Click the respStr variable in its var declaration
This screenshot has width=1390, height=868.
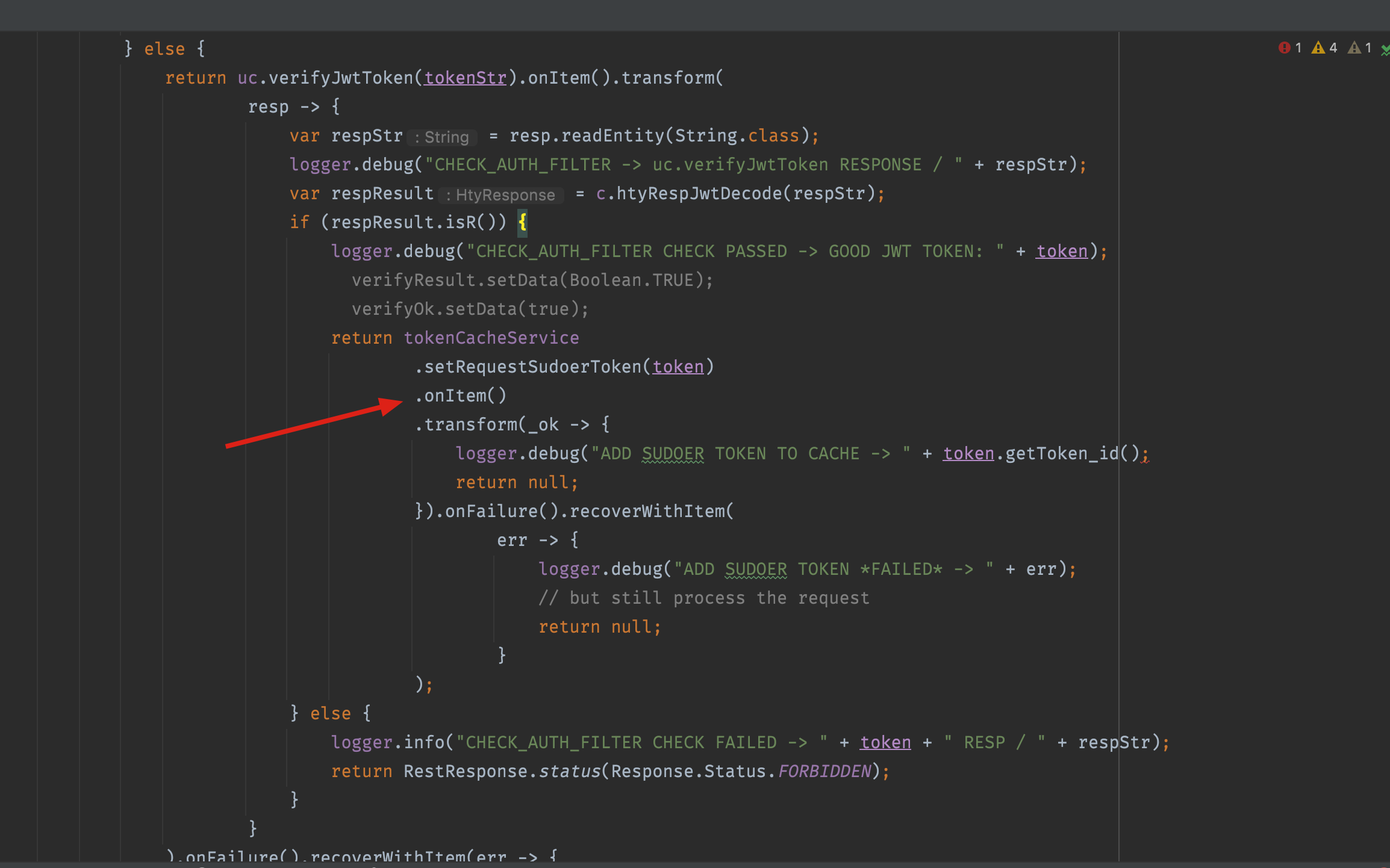pyautogui.click(x=367, y=136)
